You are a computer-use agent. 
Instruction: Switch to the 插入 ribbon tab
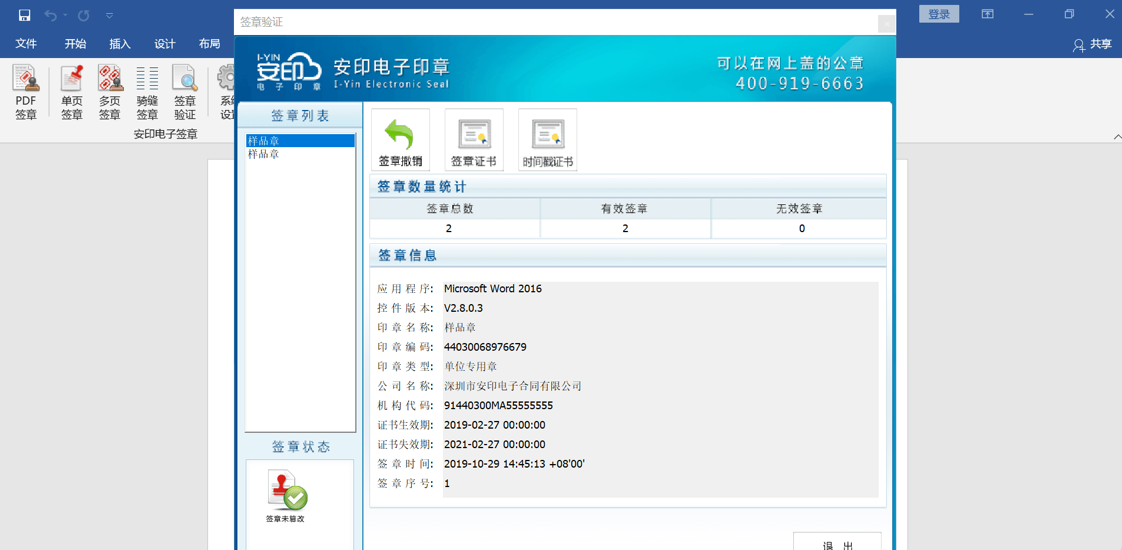pos(120,44)
